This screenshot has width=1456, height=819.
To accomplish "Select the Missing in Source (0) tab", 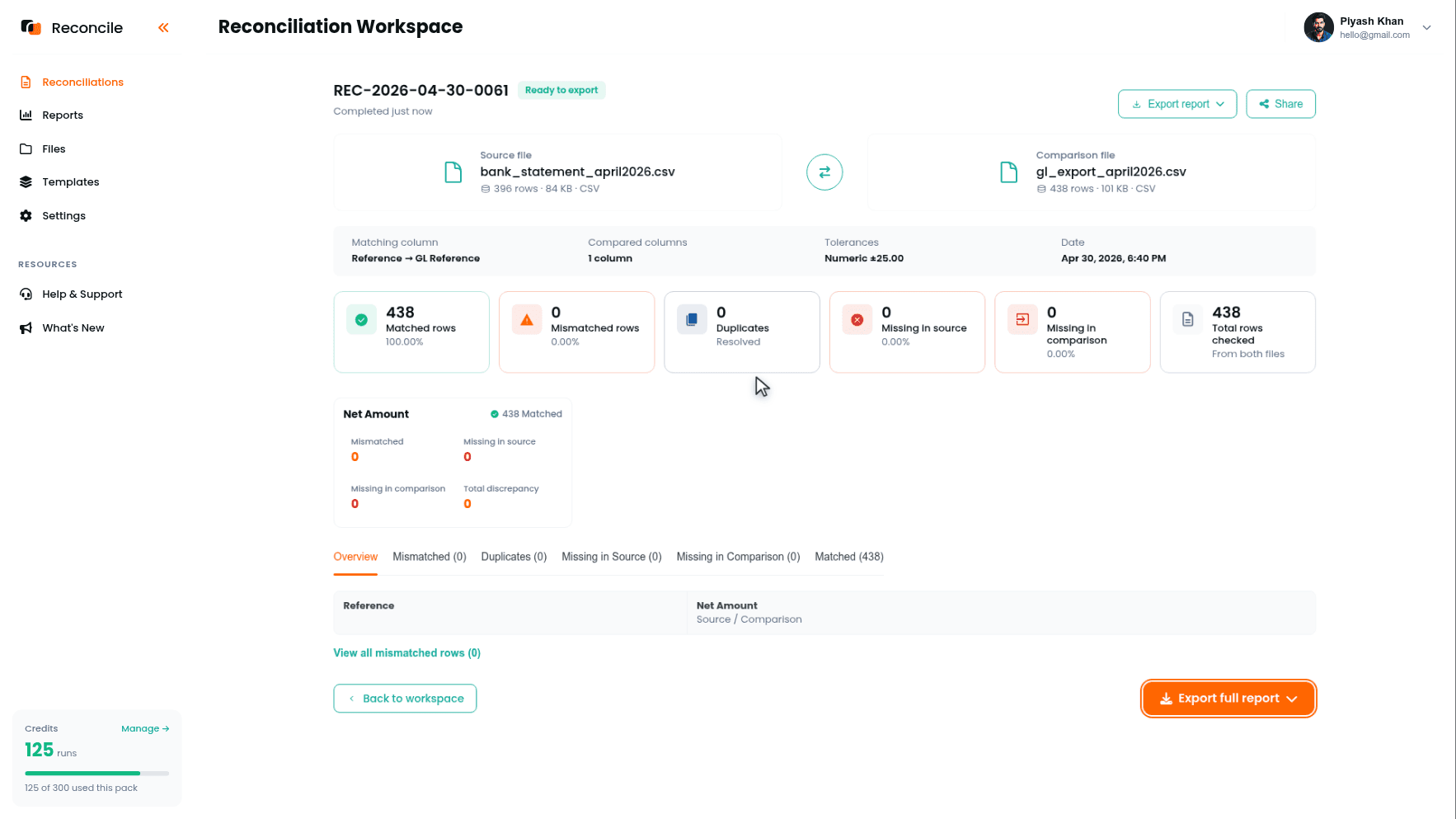I will (612, 557).
